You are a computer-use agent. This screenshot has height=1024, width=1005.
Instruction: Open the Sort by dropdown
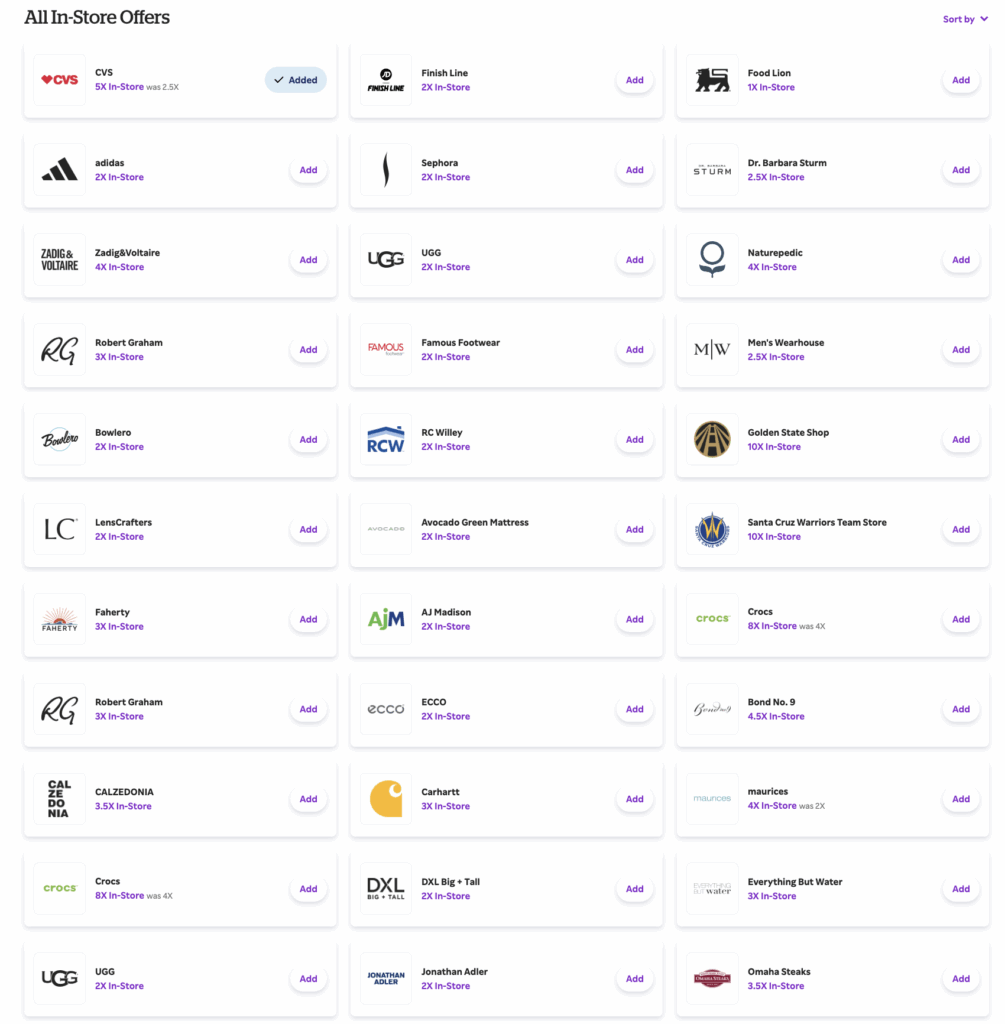(x=965, y=19)
